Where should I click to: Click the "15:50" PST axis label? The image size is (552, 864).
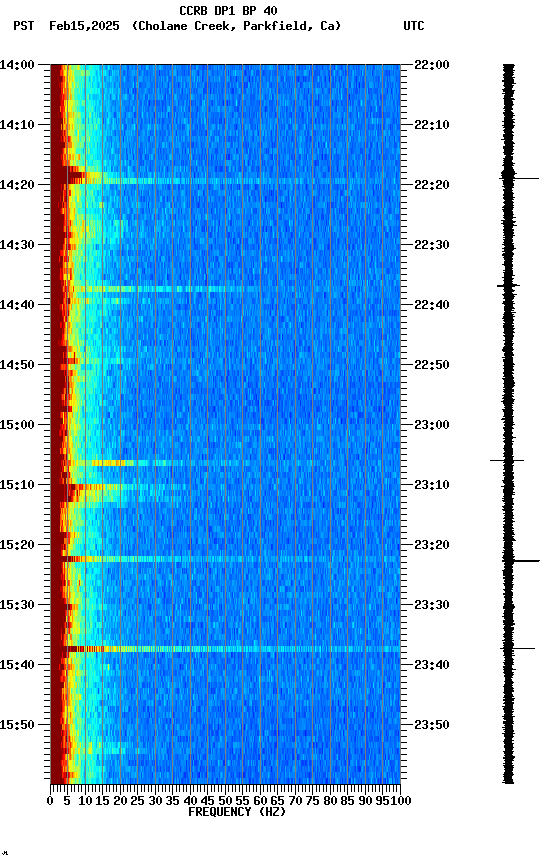coord(17,726)
